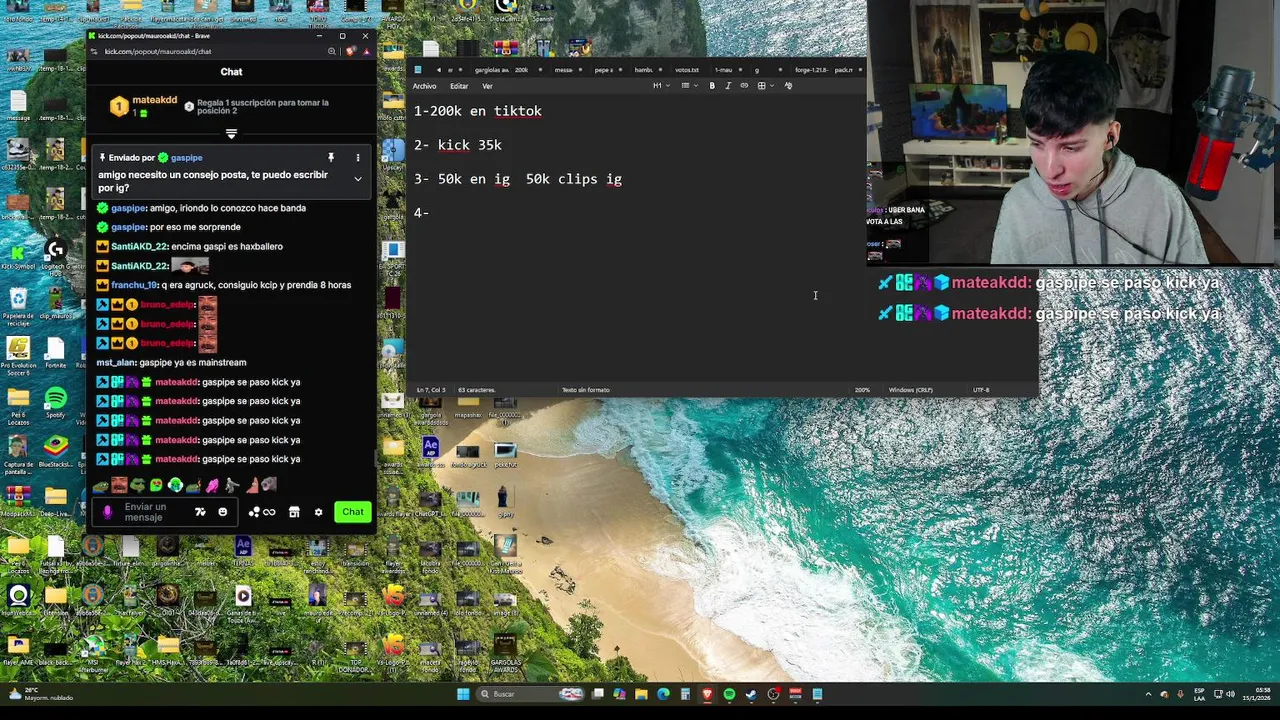This screenshot has width=1280, height=720.
Task: Open the Brave Rewards triangle icon
Action: [x=366, y=51]
